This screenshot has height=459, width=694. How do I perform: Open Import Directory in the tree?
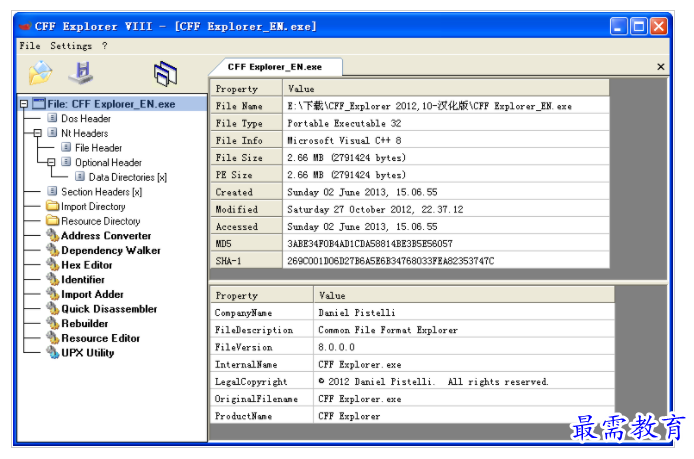[x=93, y=206]
